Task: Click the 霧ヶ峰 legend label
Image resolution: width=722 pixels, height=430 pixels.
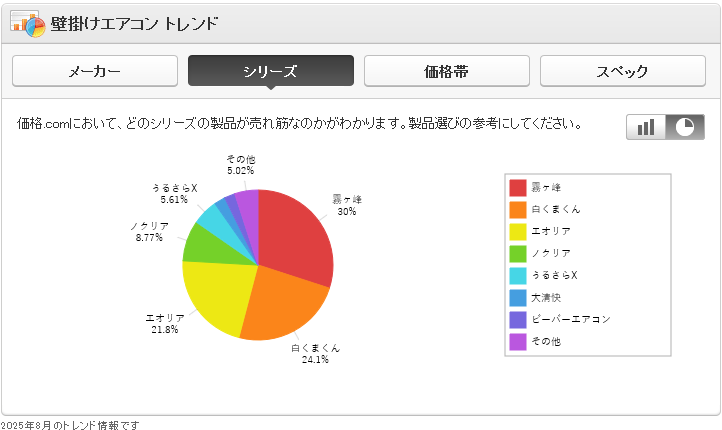Action: pos(546,187)
